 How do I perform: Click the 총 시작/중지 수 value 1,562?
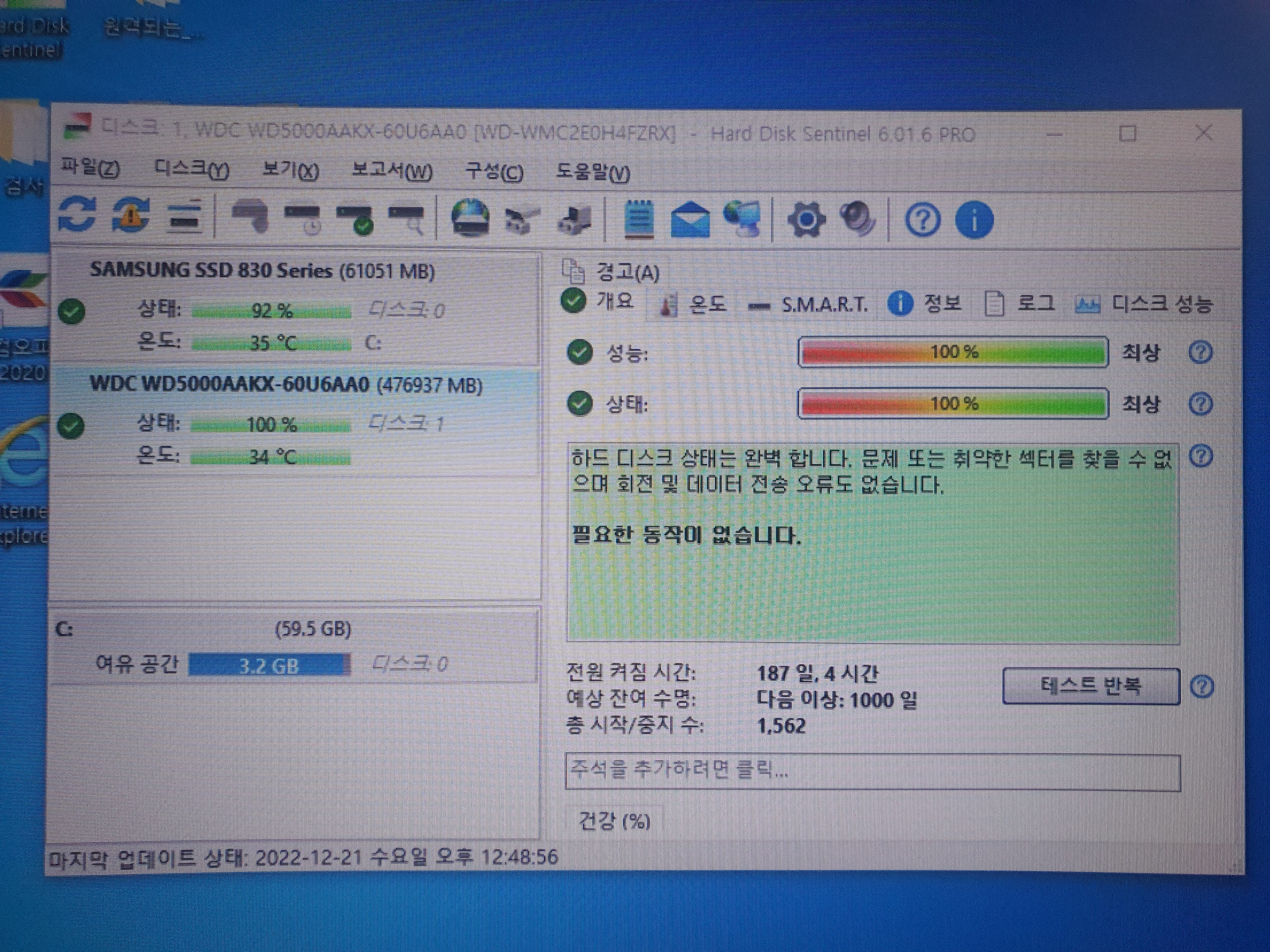point(781,727)
